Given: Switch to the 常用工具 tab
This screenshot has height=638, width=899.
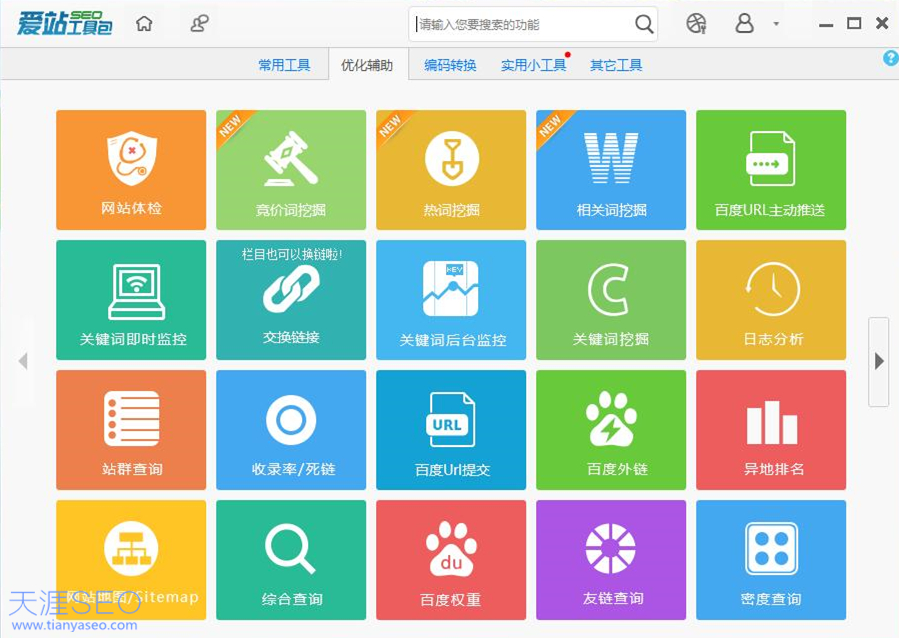Looking at the screenshot, I should point(284,65).
